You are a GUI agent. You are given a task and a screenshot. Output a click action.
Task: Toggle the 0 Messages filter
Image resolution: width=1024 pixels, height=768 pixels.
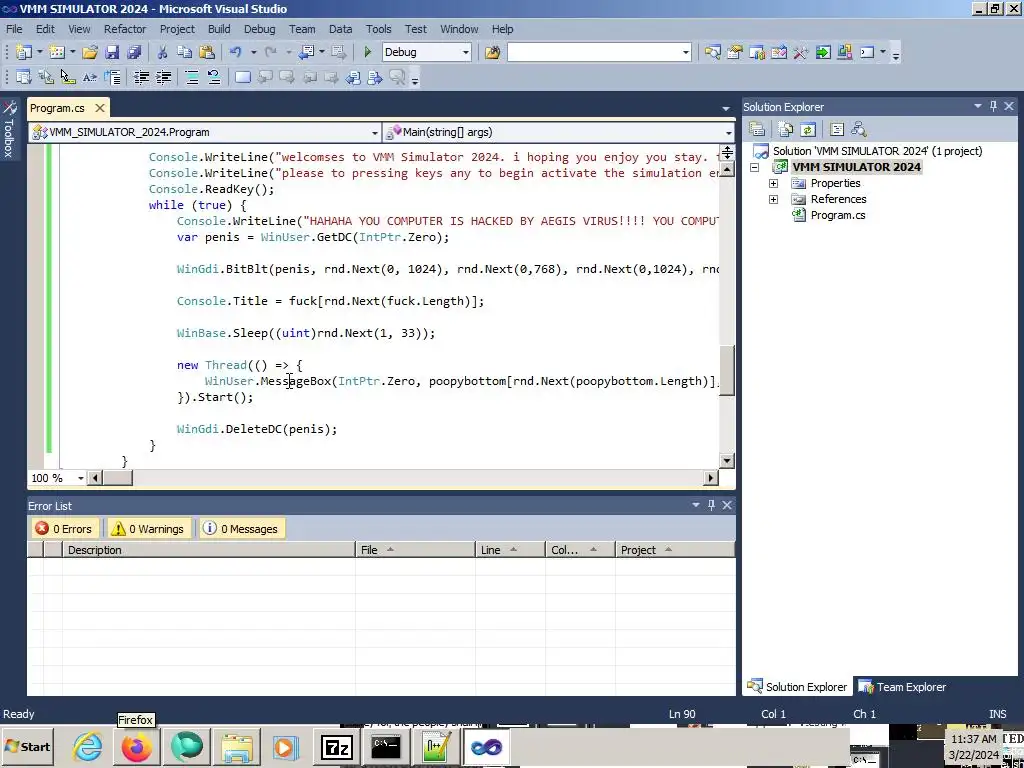(x=240, y=528)
